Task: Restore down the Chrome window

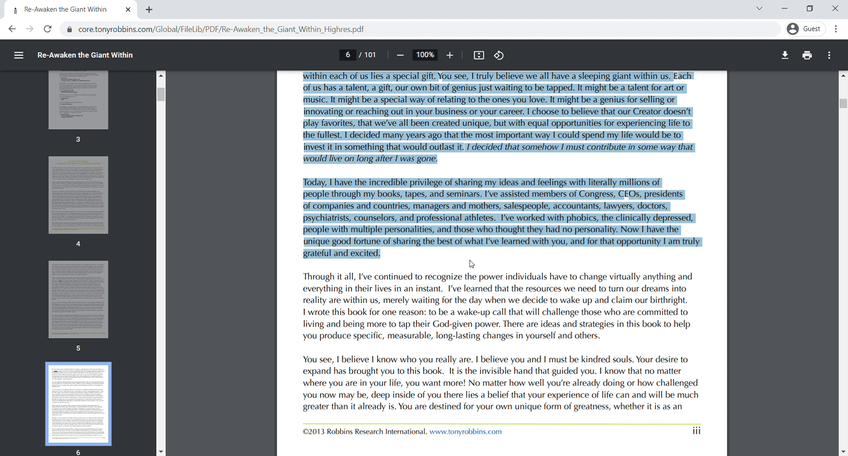Action: (810, 9)
